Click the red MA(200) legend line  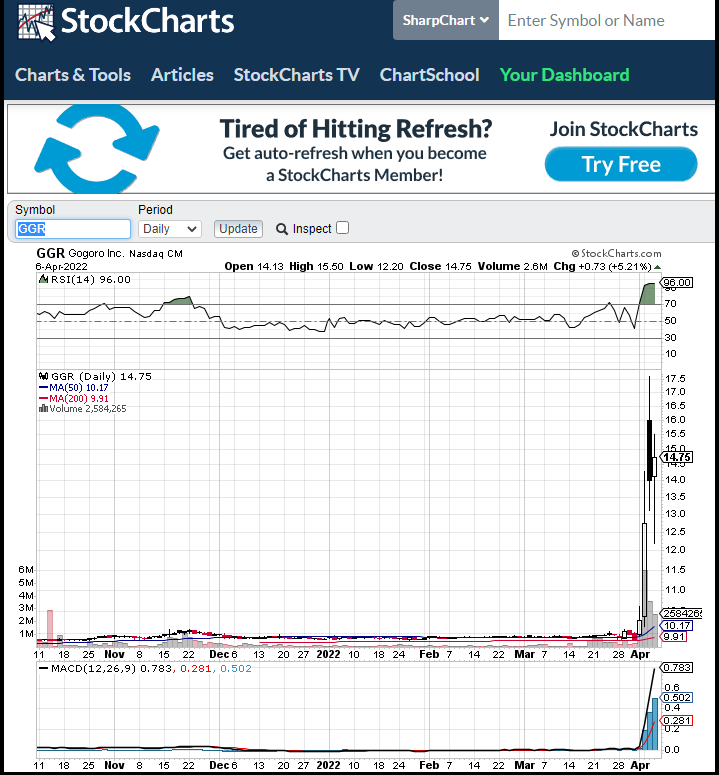click(43, 398)
